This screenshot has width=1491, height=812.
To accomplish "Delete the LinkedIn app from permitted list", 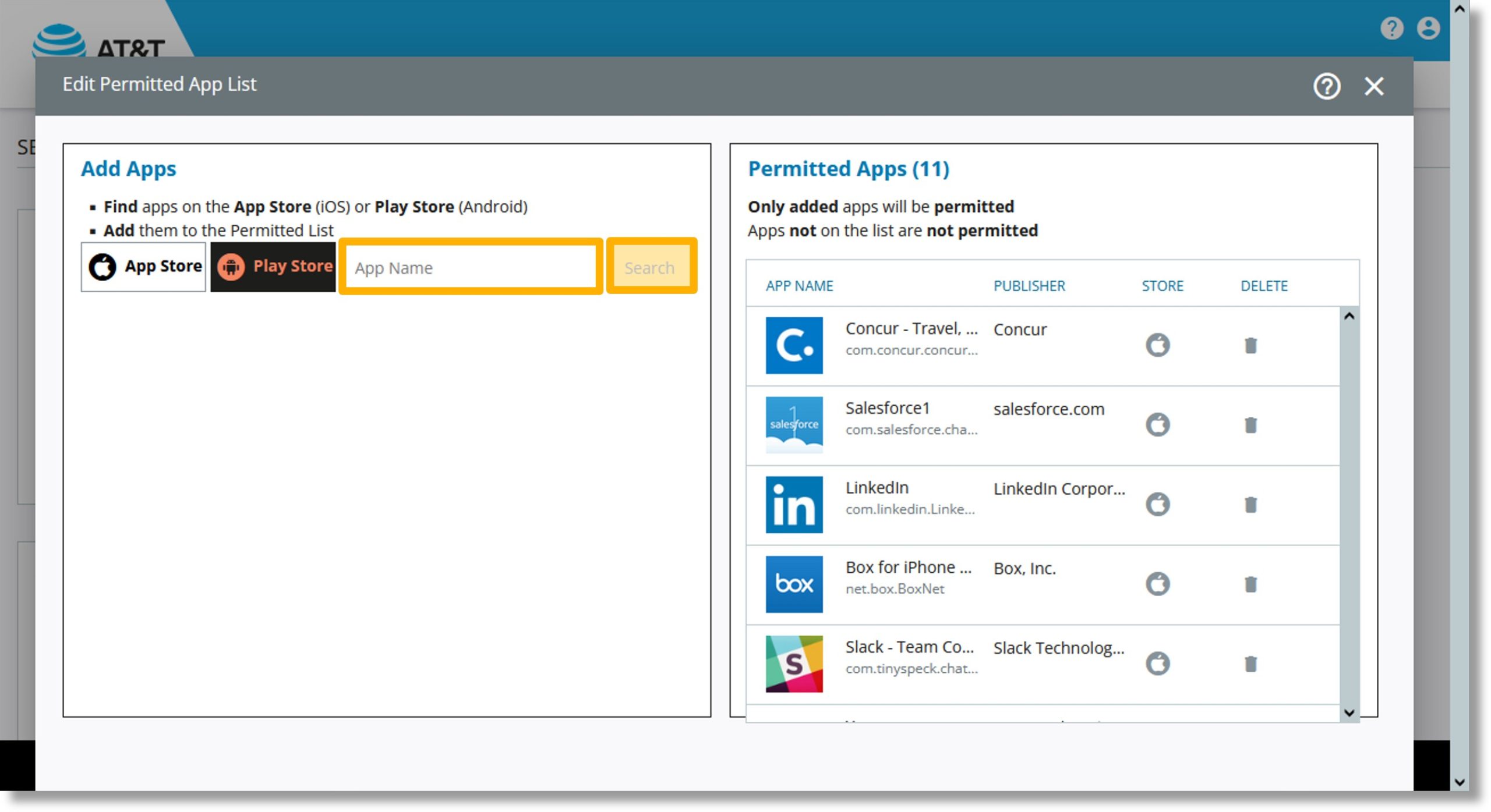I will 1250,505.
